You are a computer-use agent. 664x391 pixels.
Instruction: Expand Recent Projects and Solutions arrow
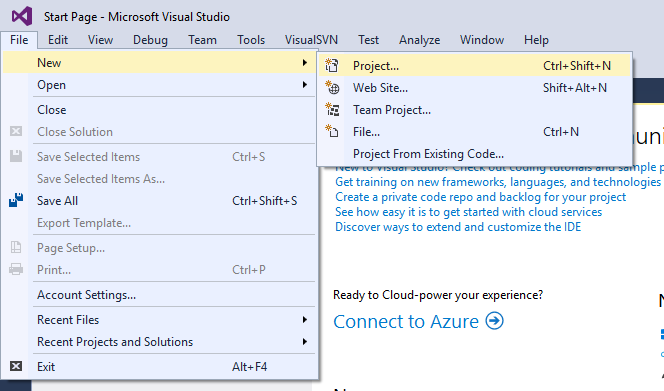304,341
